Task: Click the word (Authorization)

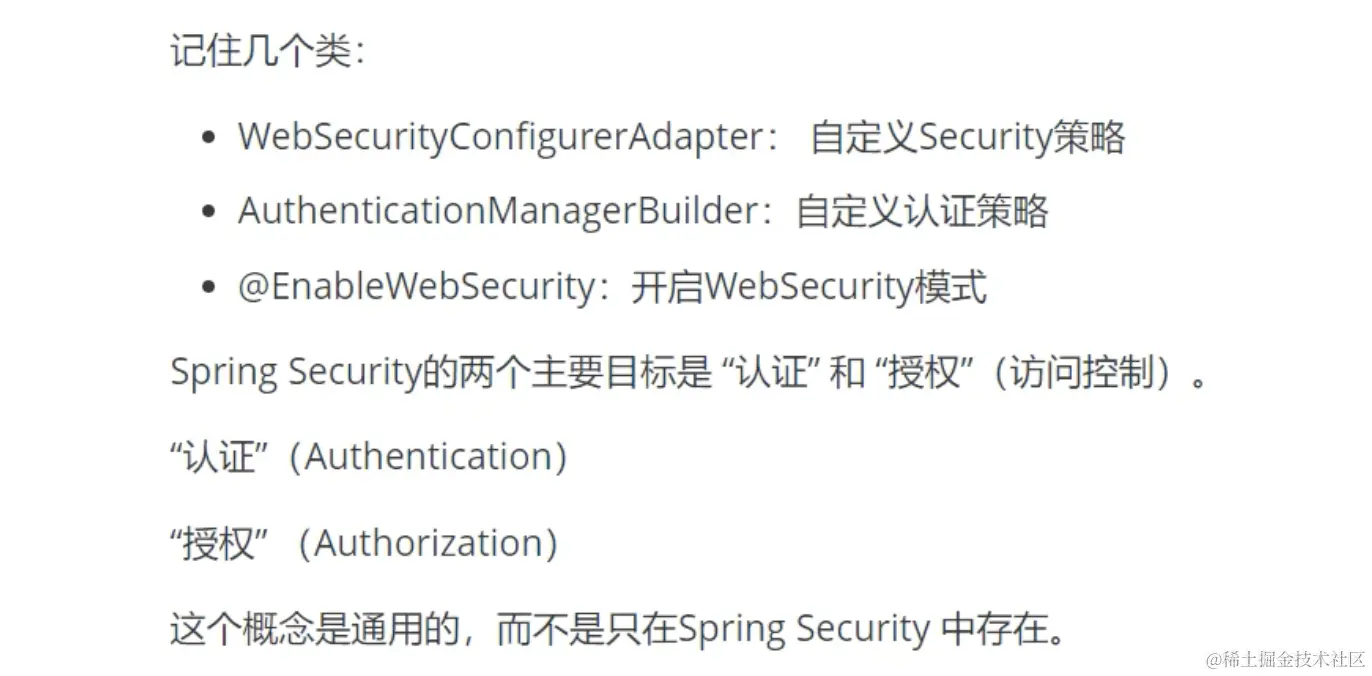Action: click(x=434, y=543)
